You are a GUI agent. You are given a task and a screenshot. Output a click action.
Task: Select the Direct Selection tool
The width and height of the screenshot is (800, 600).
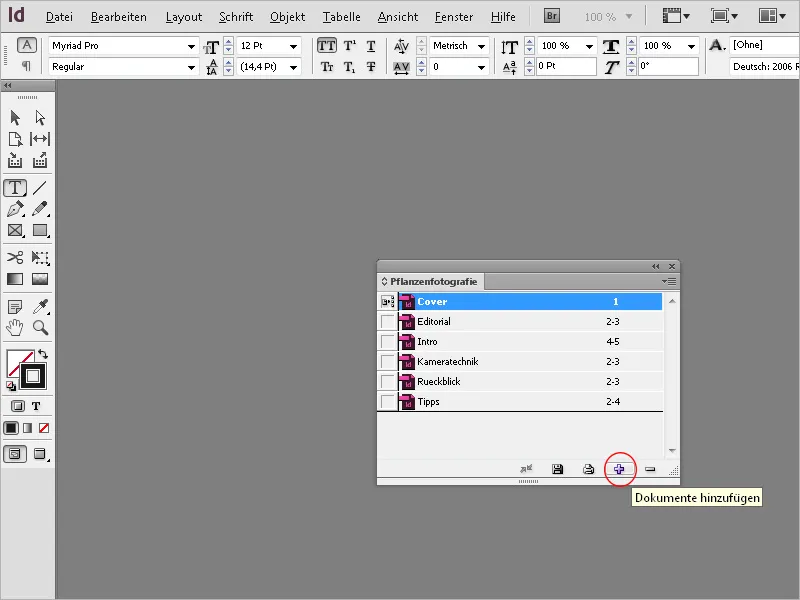40,118
